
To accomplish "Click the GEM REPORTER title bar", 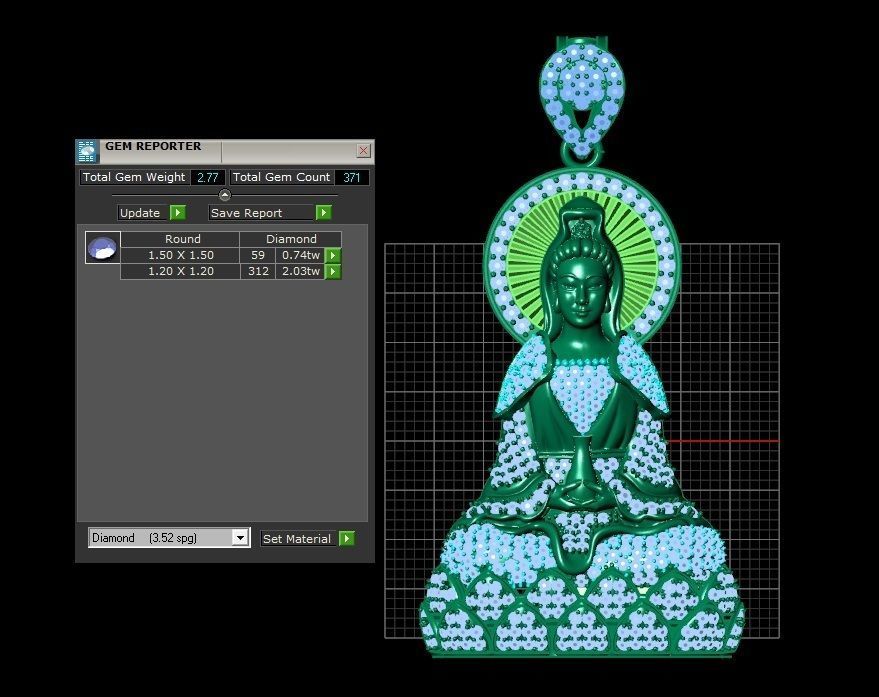I will point(224,151).
